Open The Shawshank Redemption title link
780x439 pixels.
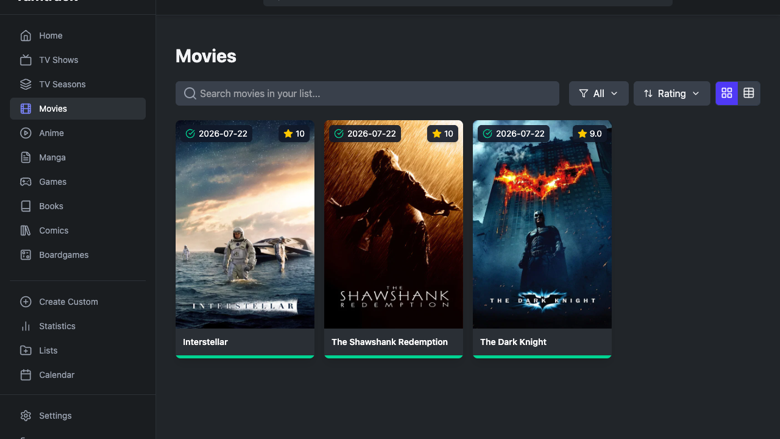tap(390, 342)
